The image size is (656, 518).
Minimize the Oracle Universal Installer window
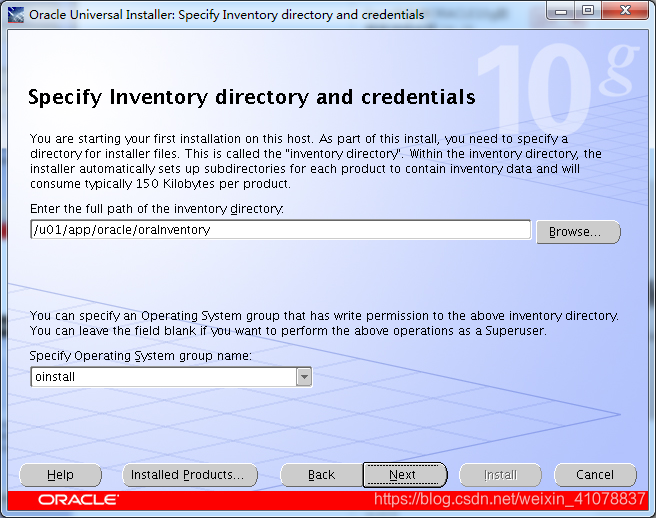point(561,10)
